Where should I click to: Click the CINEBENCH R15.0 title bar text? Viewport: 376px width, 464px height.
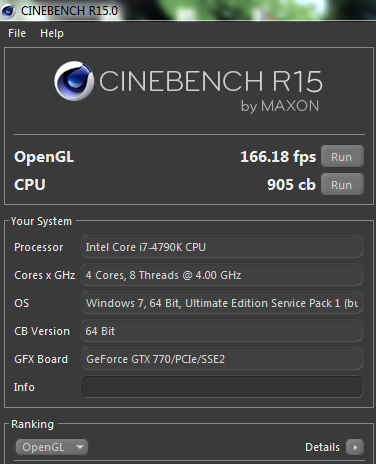tap(70, 11)
